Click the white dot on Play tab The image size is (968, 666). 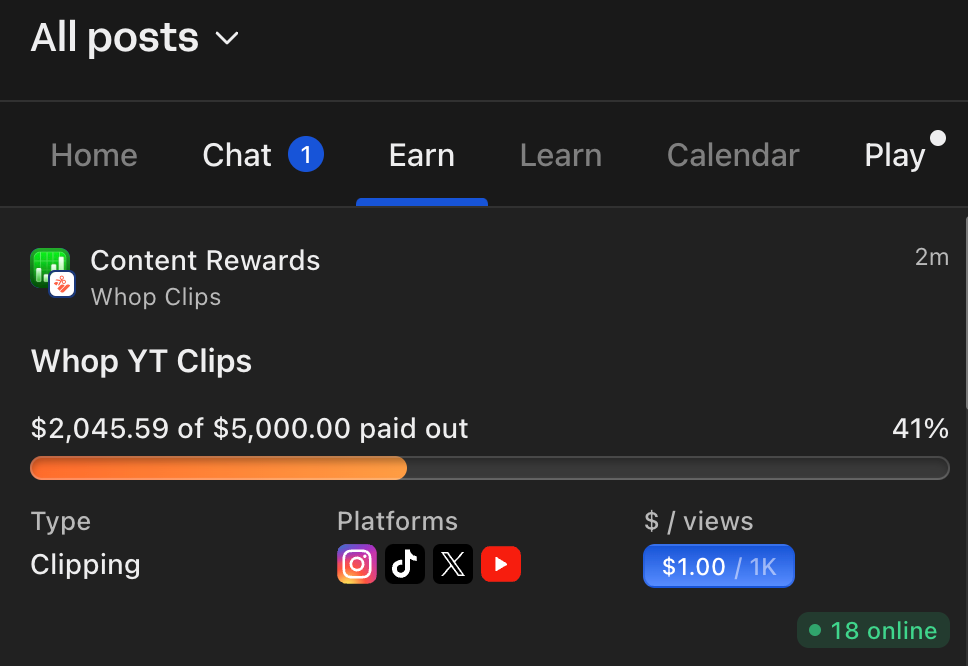point(937,138)
